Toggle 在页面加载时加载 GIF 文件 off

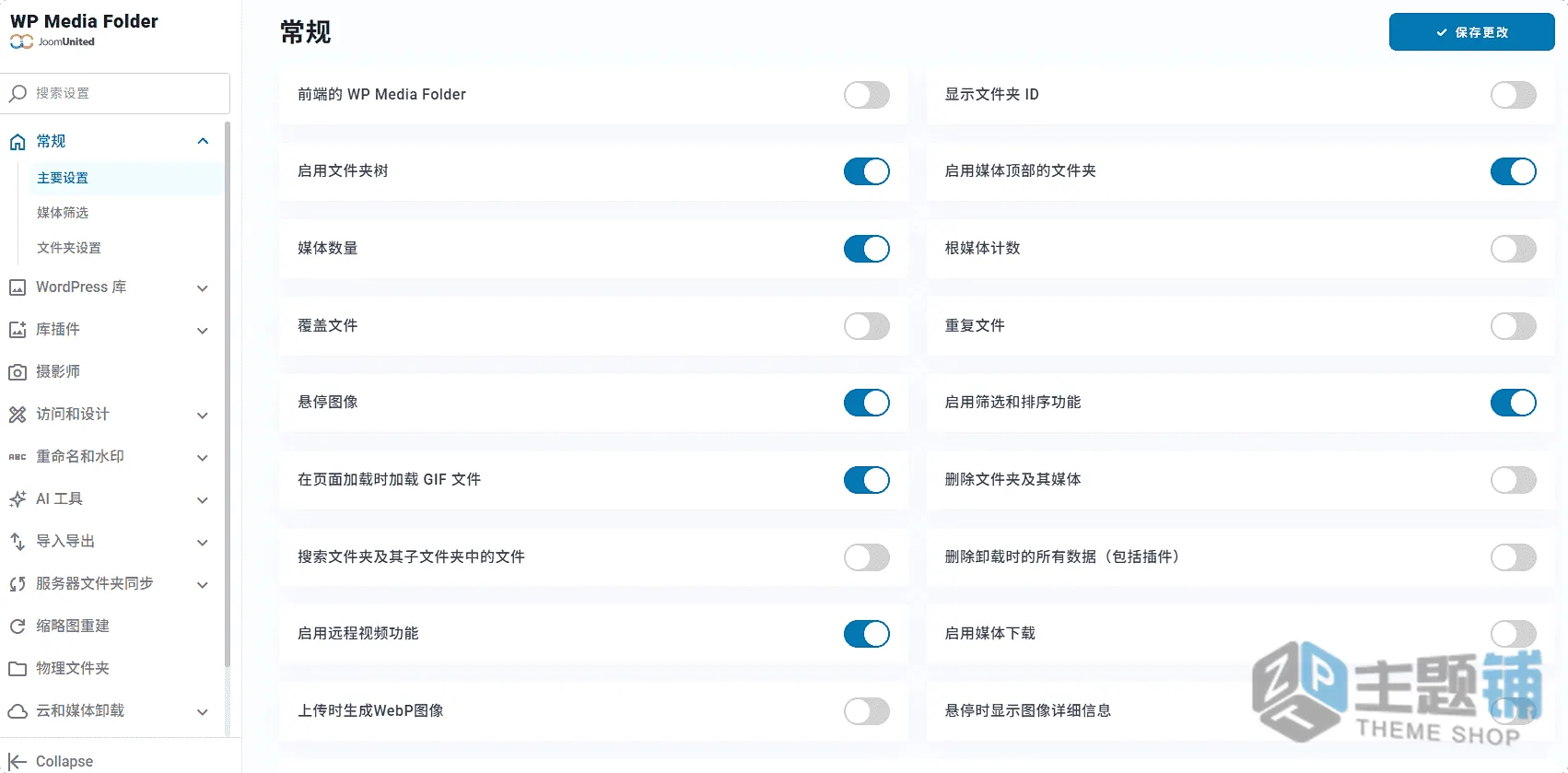click(x=867, y=480)
